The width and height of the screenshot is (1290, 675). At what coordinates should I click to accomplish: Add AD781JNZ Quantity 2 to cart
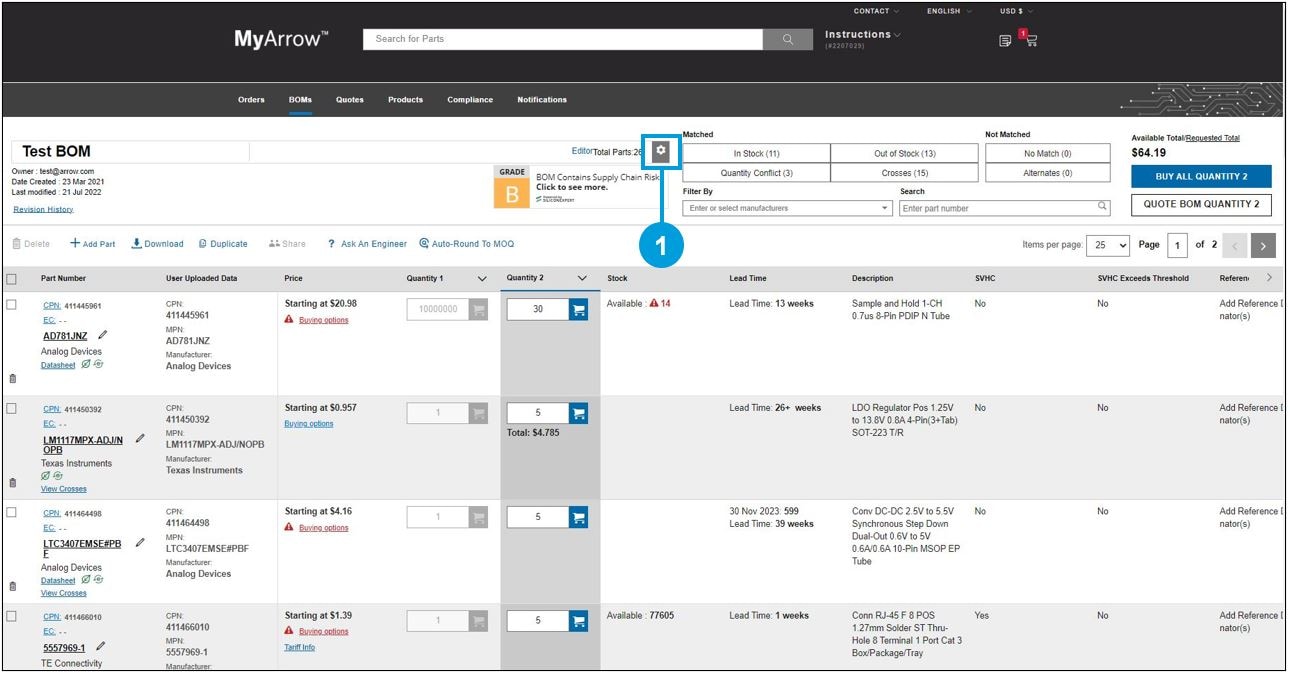(x=578, y=309)
